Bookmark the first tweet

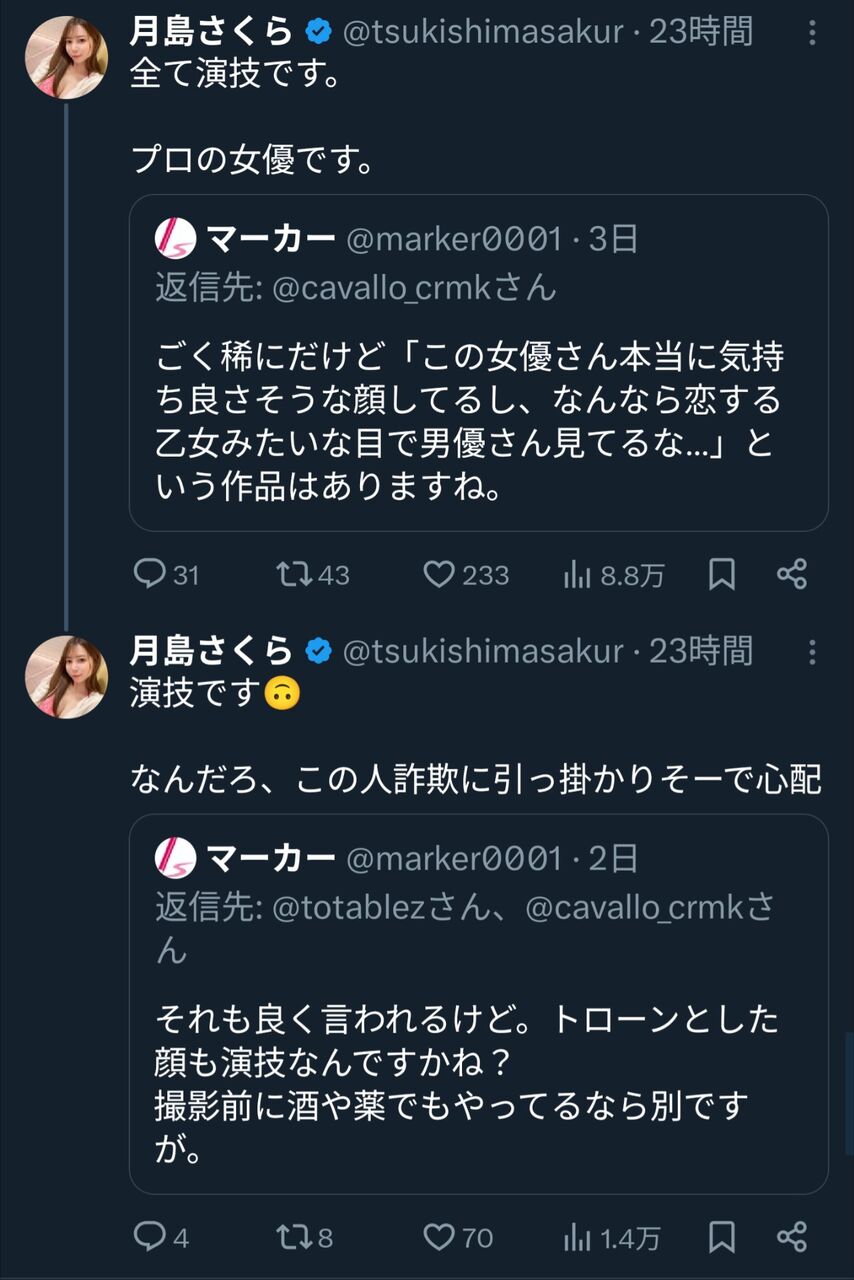point(722,575)
